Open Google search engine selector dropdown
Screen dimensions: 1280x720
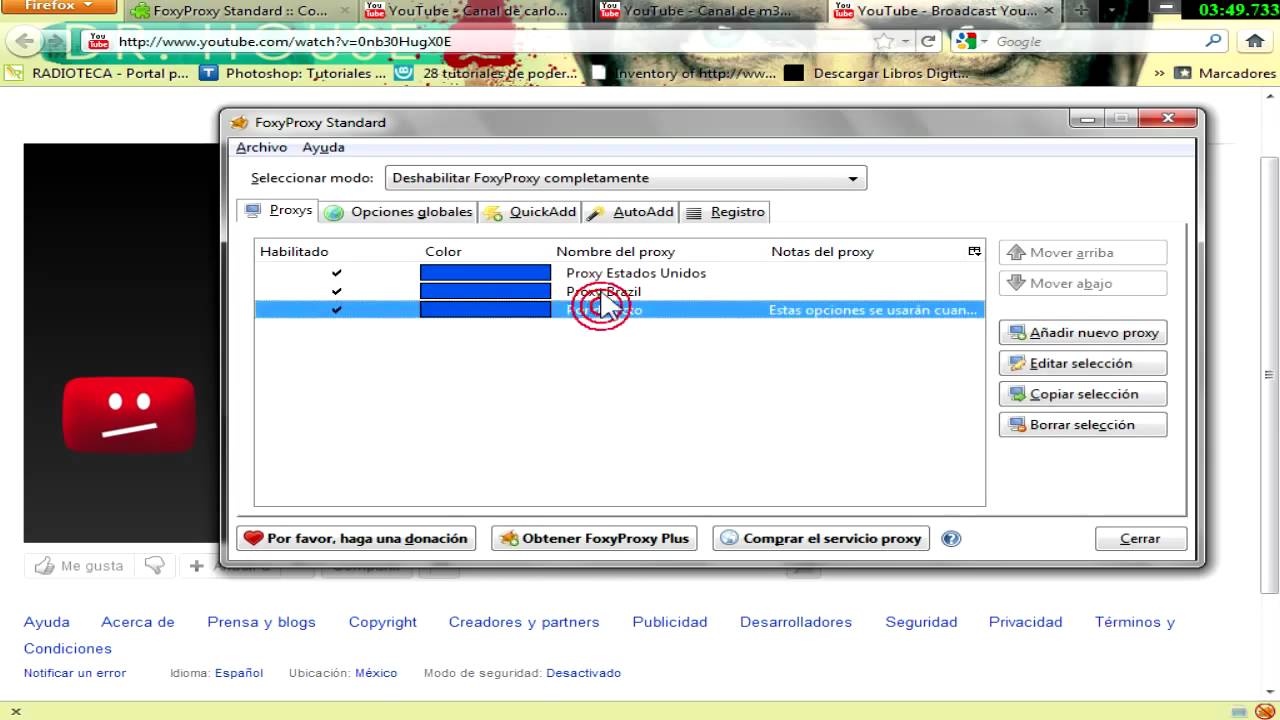pyautogui.click(x=971, y=41)
